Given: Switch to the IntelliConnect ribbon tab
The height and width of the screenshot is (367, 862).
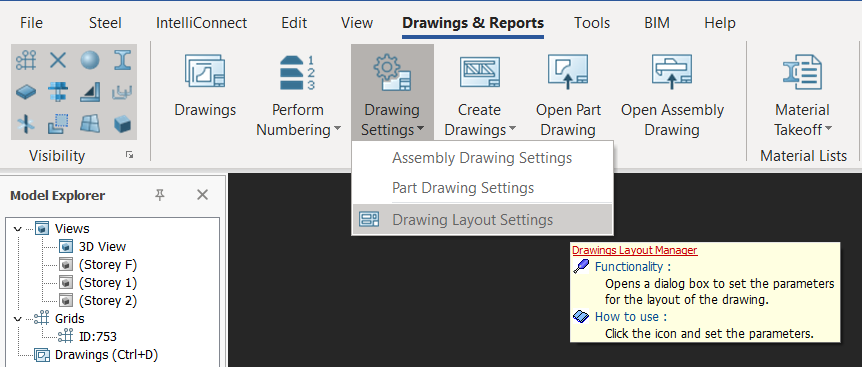Looking at the screenshot, I should (x=201, y=23).
